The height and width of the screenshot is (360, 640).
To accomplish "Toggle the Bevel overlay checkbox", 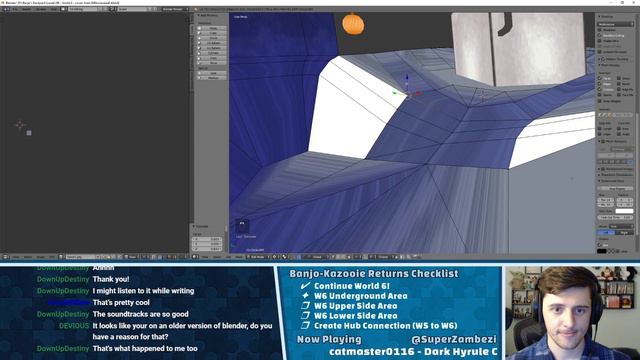I will click(619, 84).
